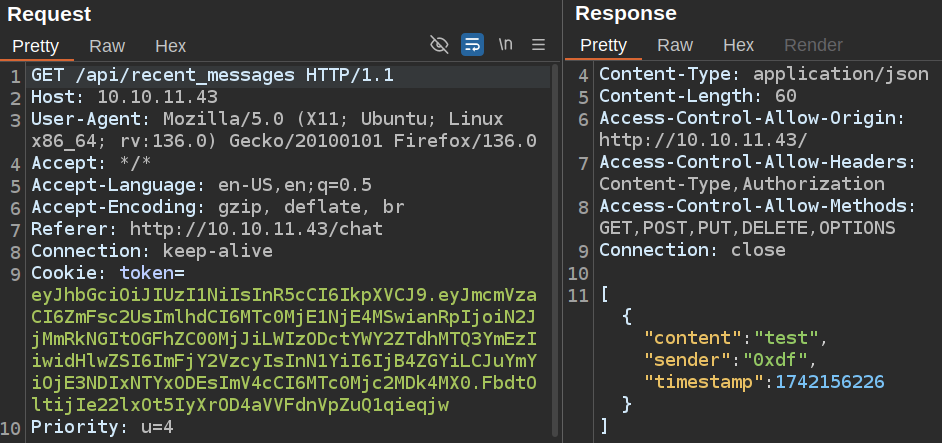Open the Response Render tab
Viewport: 942px width, 443px height.
(813, 45)
